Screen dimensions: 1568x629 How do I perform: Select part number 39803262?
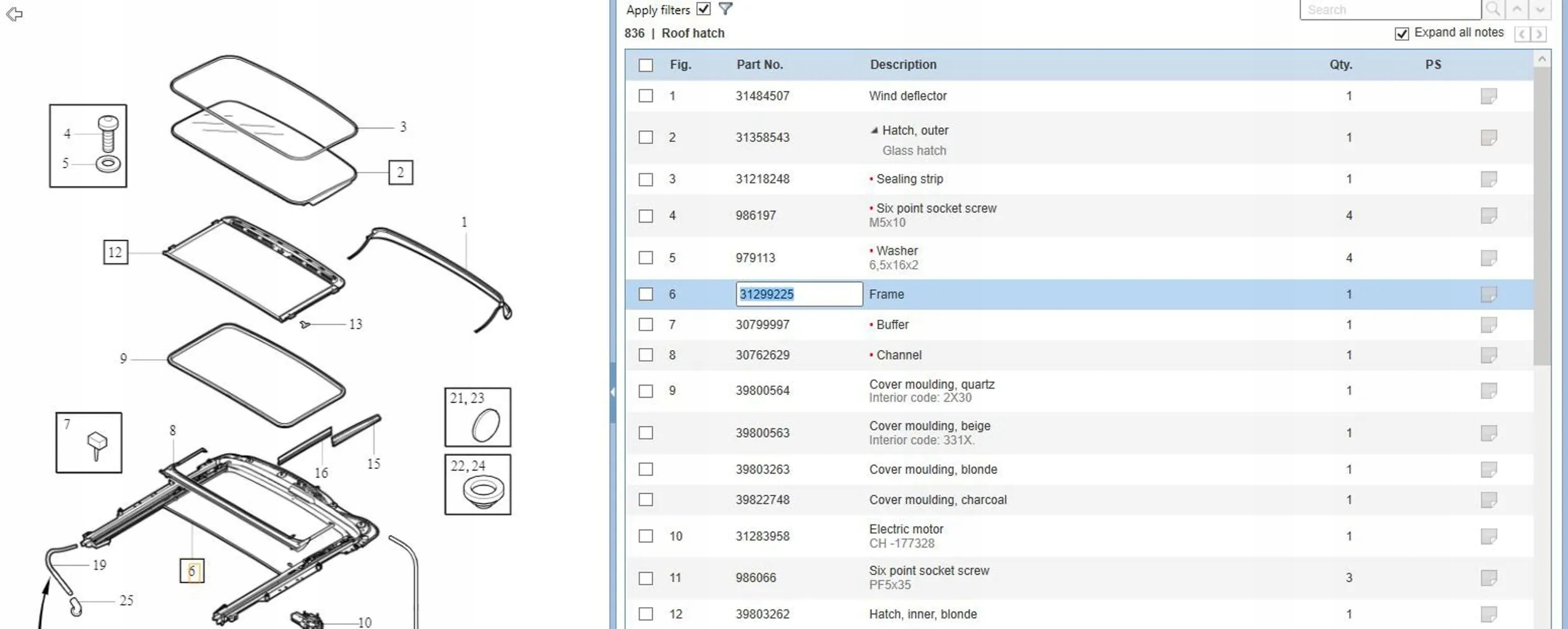[763, 614]
